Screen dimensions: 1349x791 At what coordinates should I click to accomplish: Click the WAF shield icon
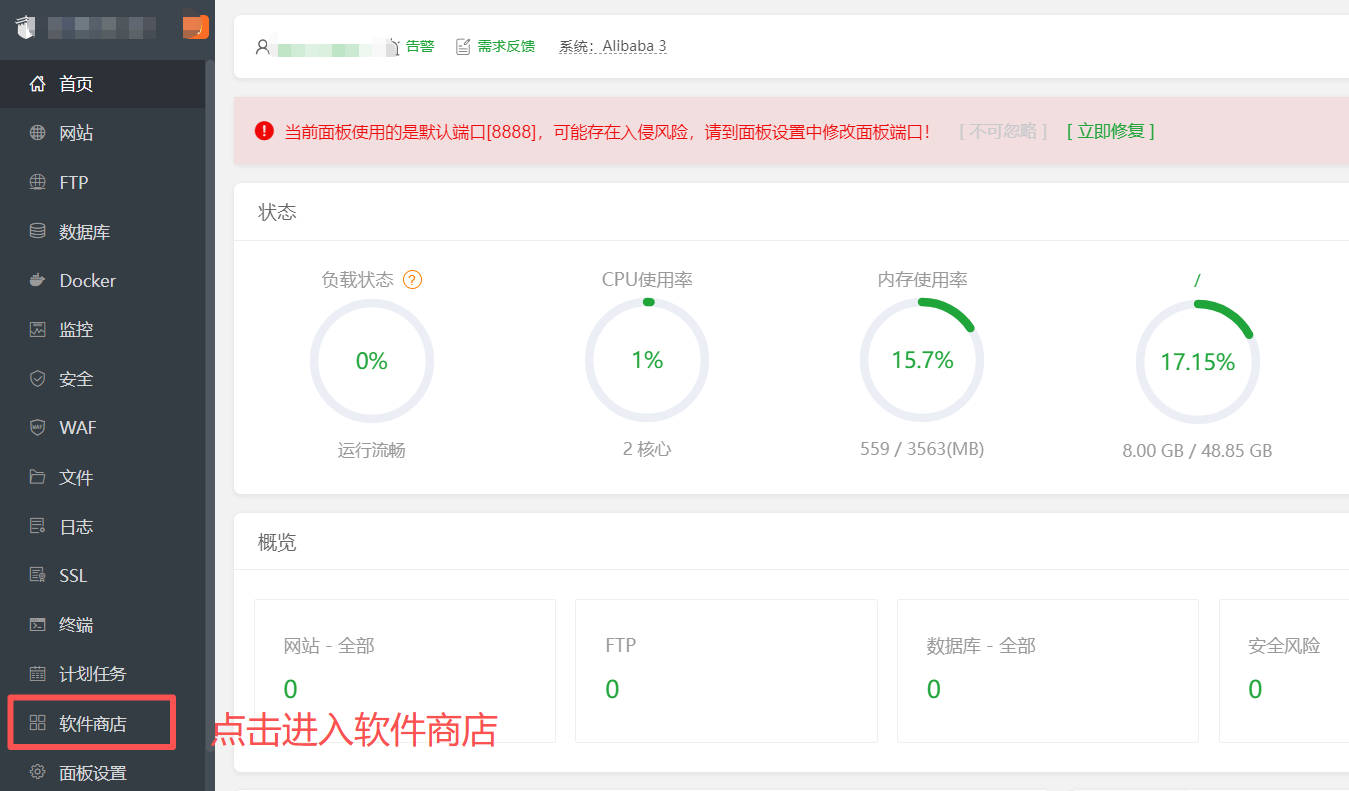38,427
